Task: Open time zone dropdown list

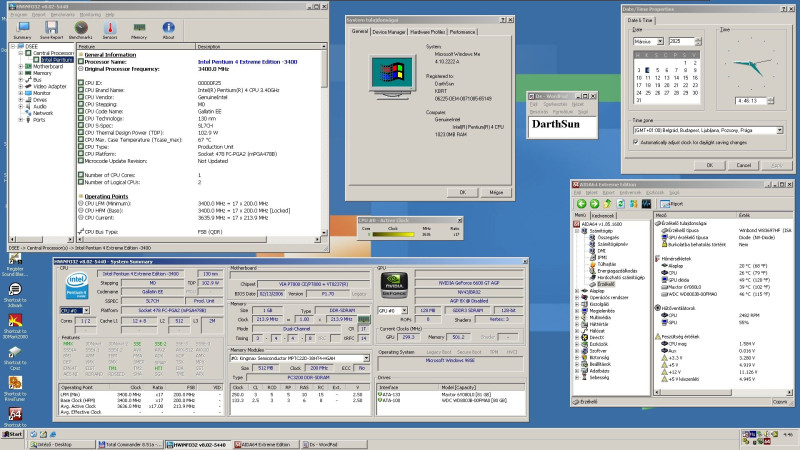Action: coord(780,130)
